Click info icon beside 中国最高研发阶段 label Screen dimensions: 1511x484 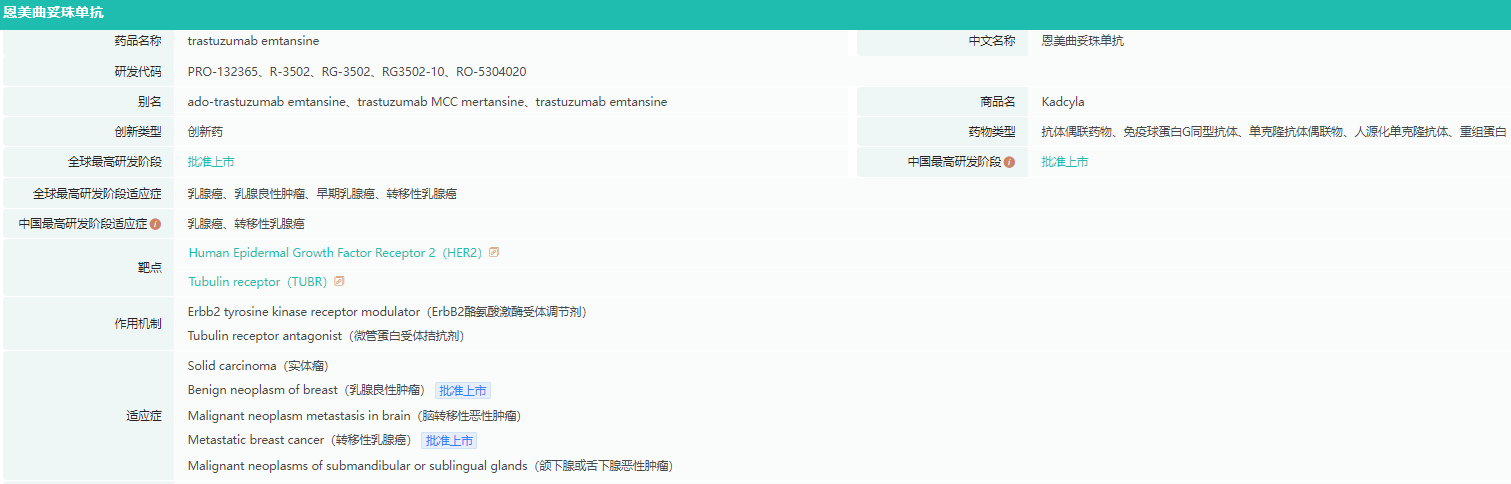tap(1009, 162)
